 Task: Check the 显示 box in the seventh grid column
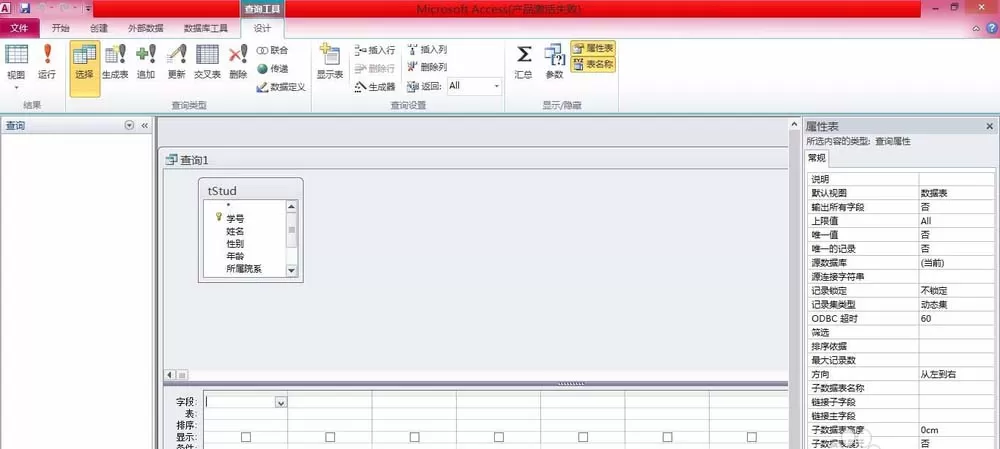point(752,437)
